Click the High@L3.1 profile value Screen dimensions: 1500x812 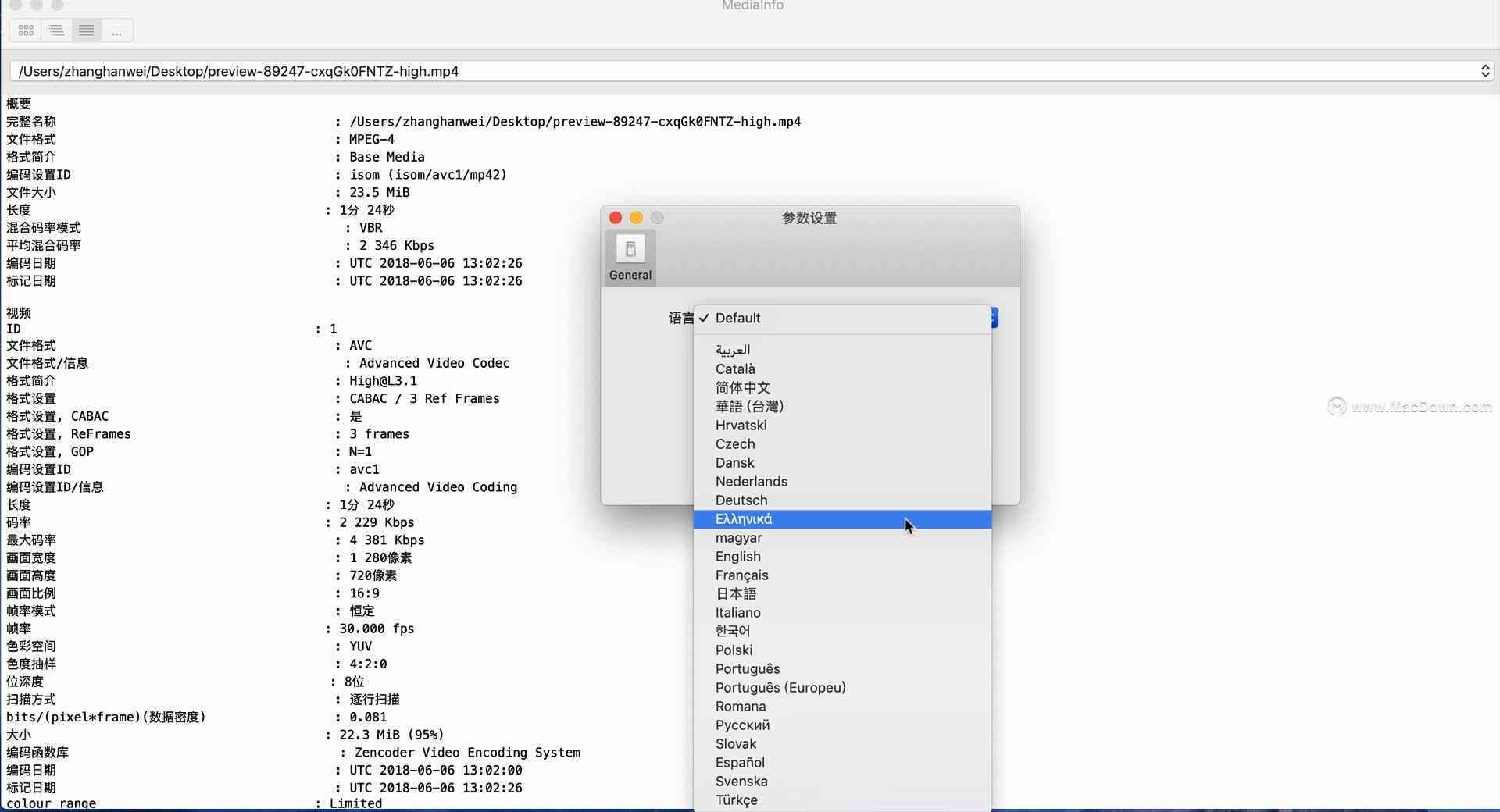383,381
